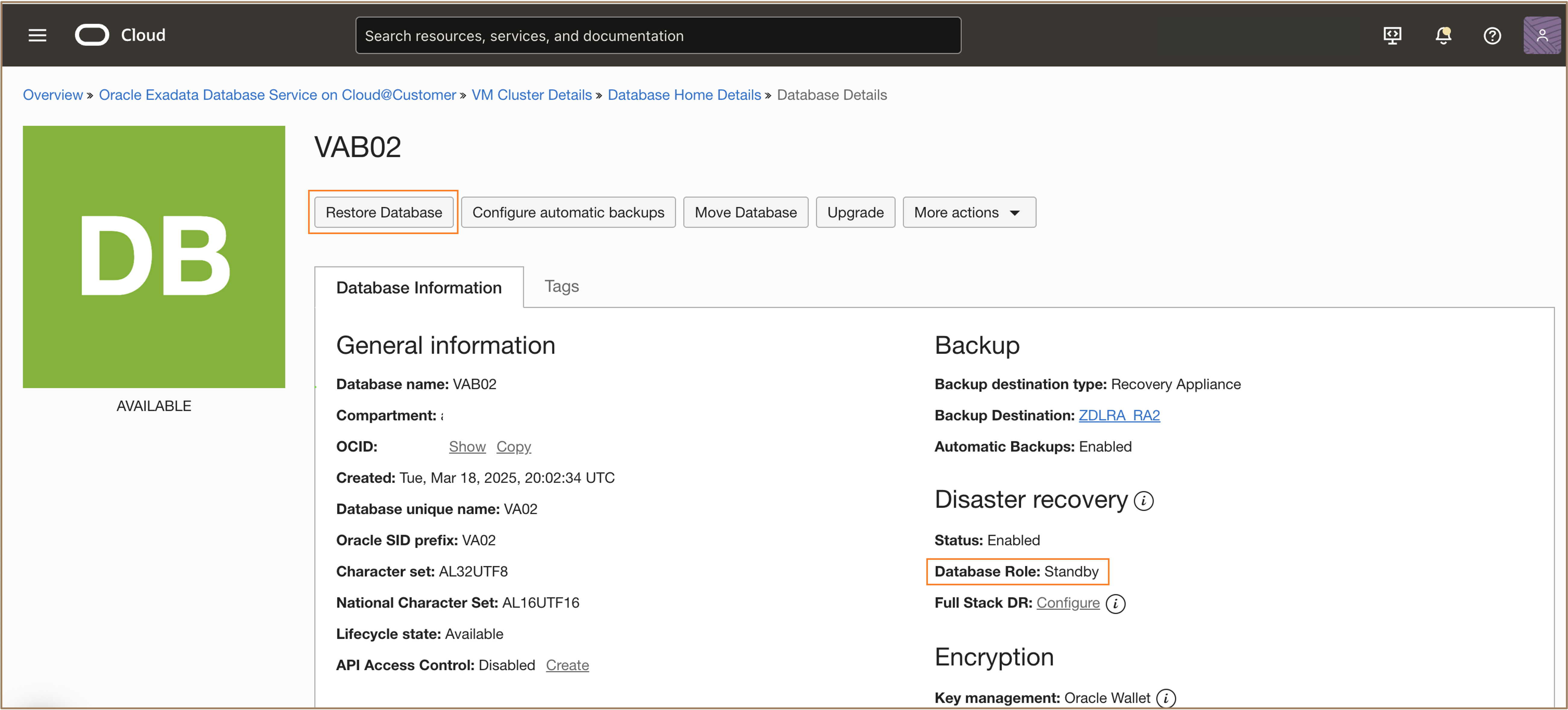The width and height of the screenshot is (1568, 710).
Task: Show the OCID value
Action: (x=467, y=446)
